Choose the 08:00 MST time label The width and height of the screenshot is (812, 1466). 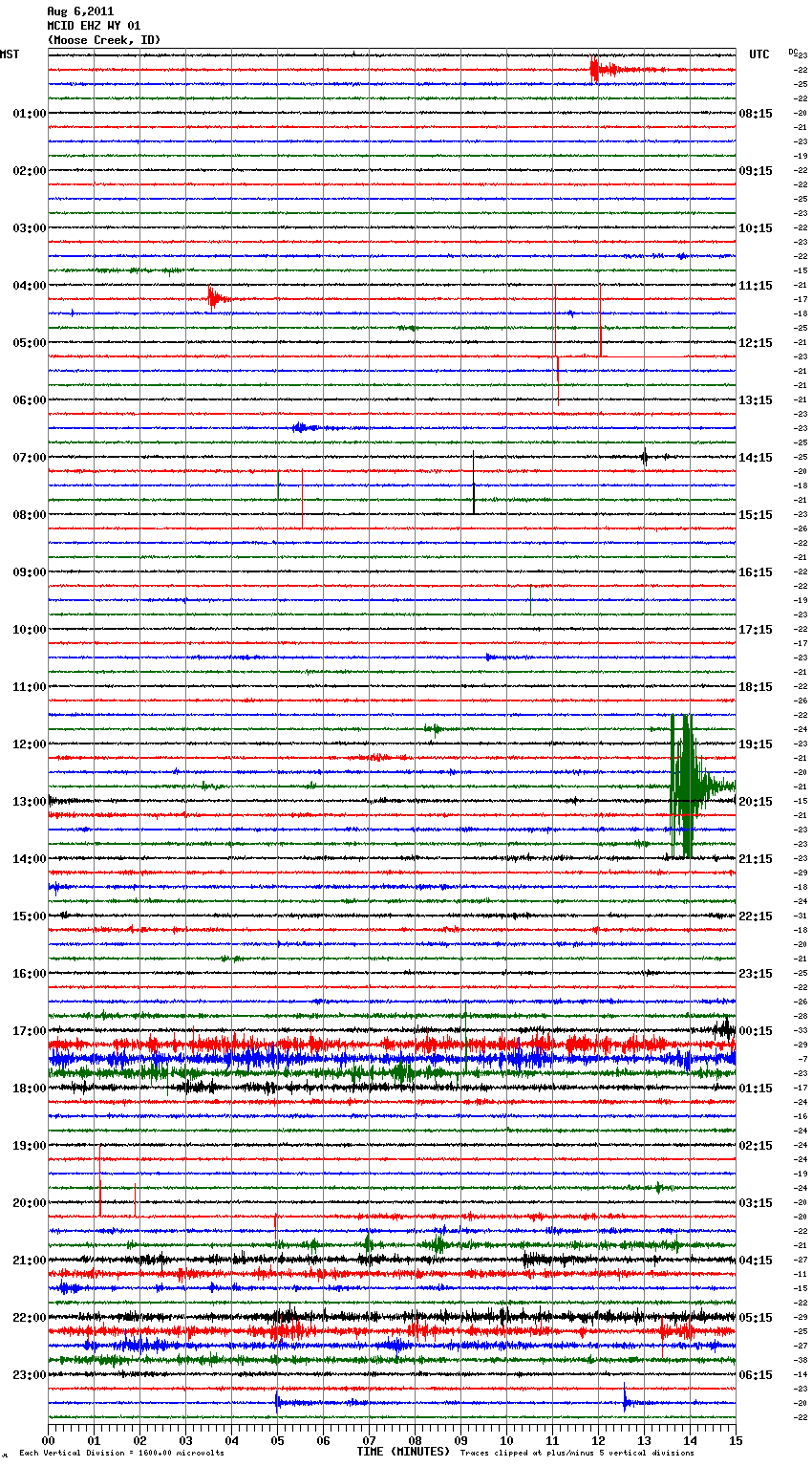point(30,515)
